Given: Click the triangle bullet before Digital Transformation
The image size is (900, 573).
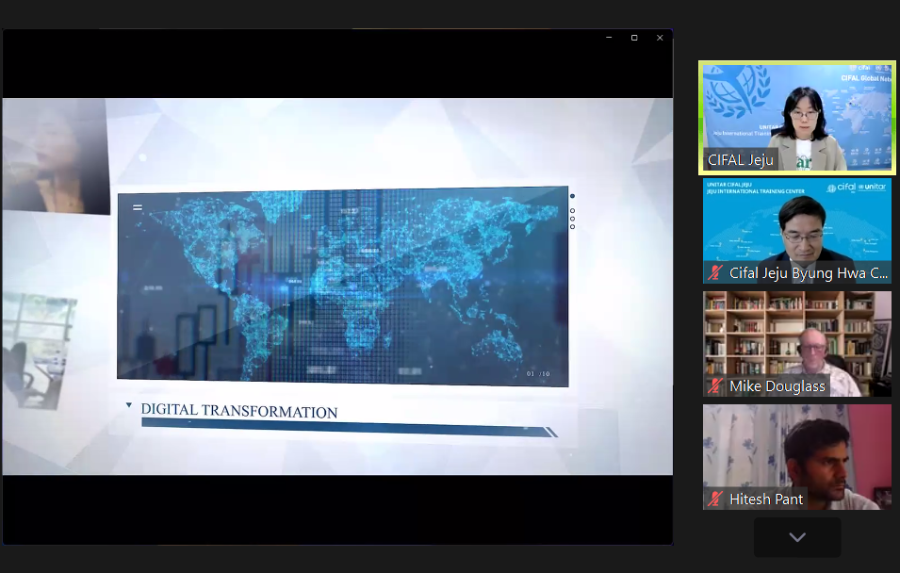Looking at the screenshot, I should 129,405.
